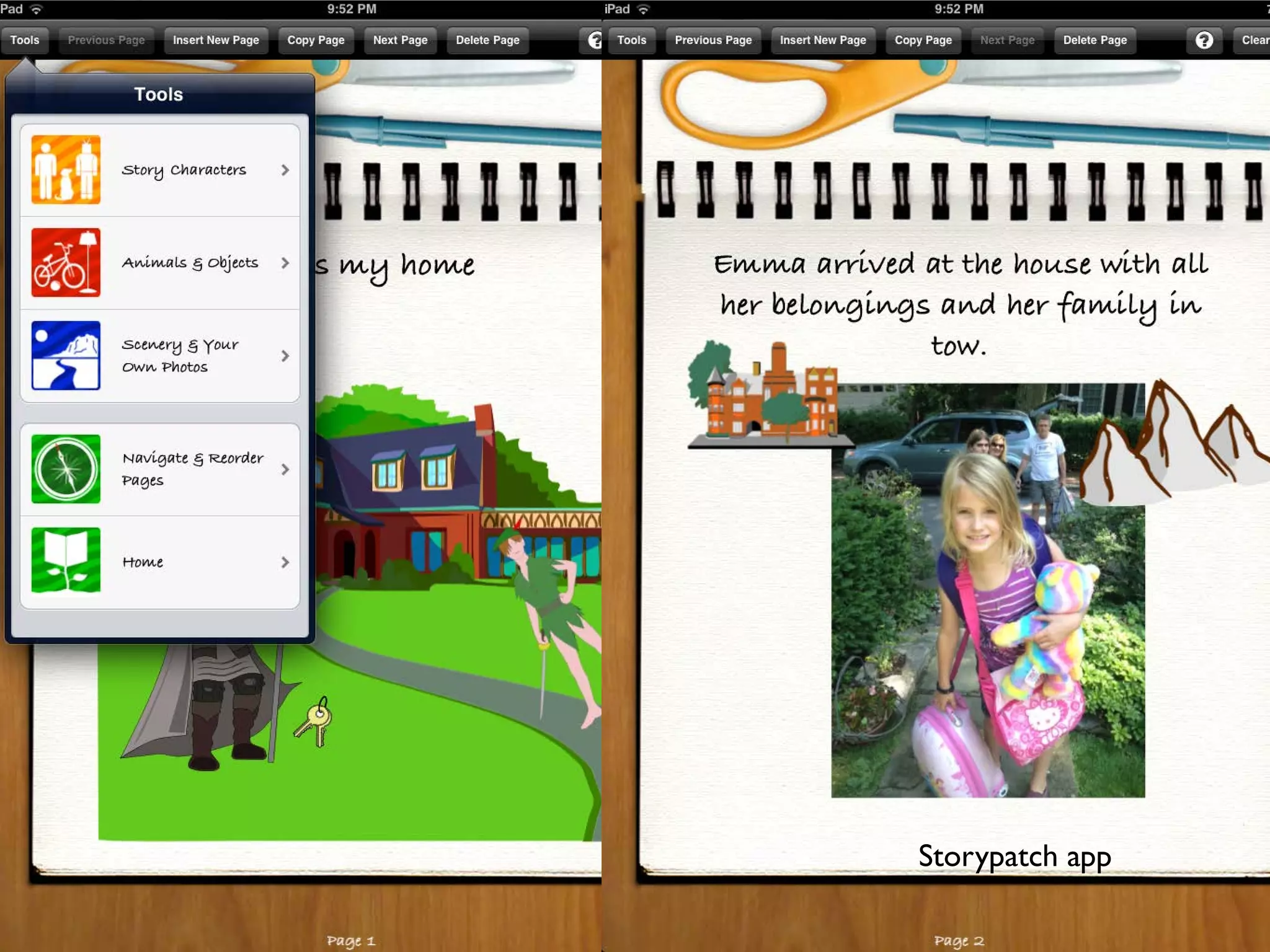Open Animals & Objects red bicycle icon
Image resolution: width=1270 pixels, height=952 pixels.
click(x=66, y=262)
